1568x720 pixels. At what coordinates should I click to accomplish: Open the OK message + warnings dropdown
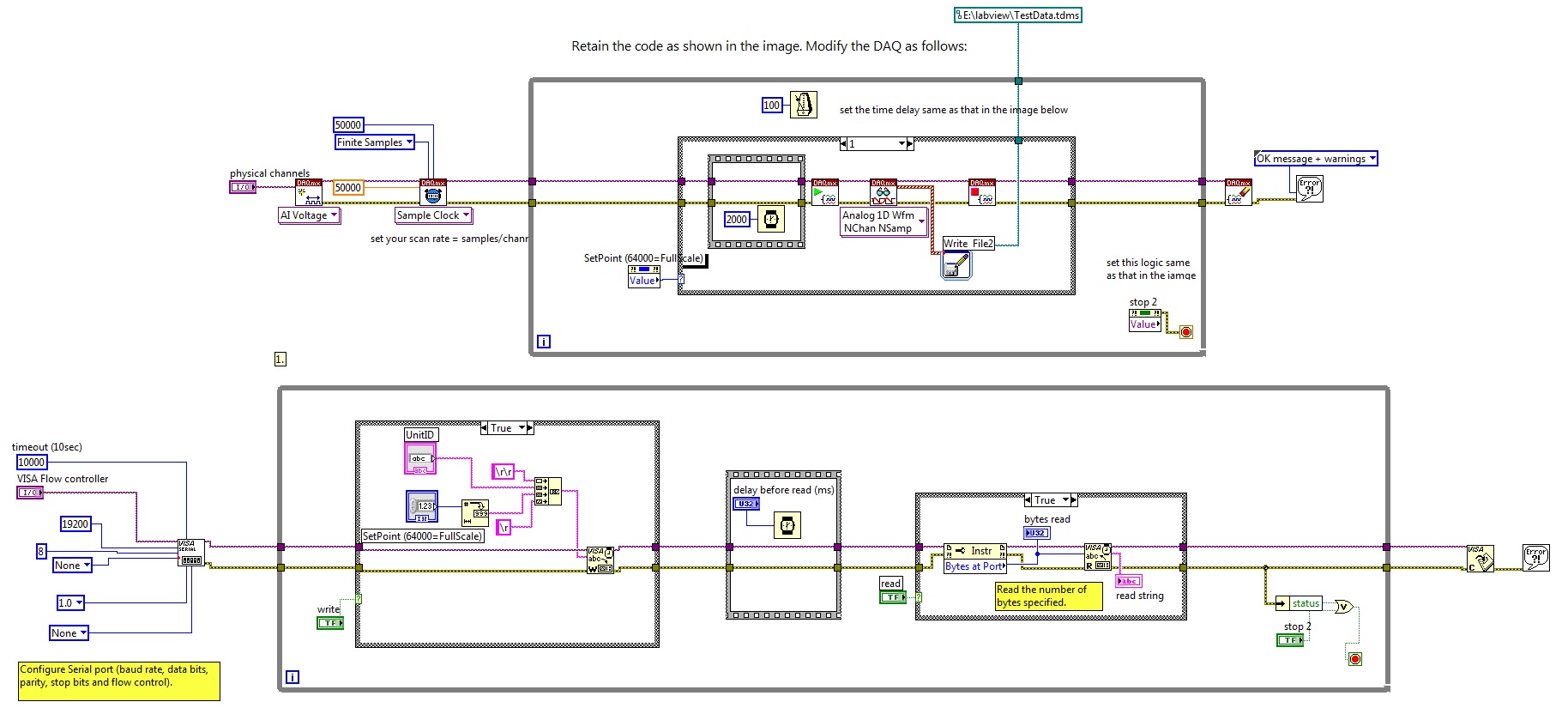tap(1316, 159)
